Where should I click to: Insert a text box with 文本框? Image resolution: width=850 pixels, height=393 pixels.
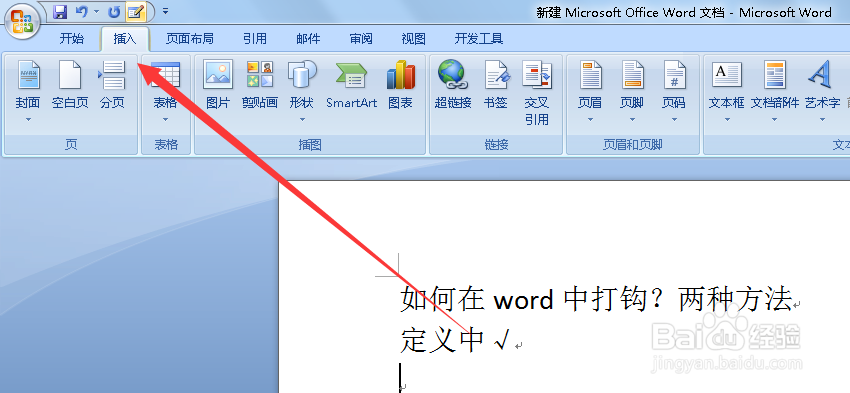pyautogui.click(x=727, y=84)
